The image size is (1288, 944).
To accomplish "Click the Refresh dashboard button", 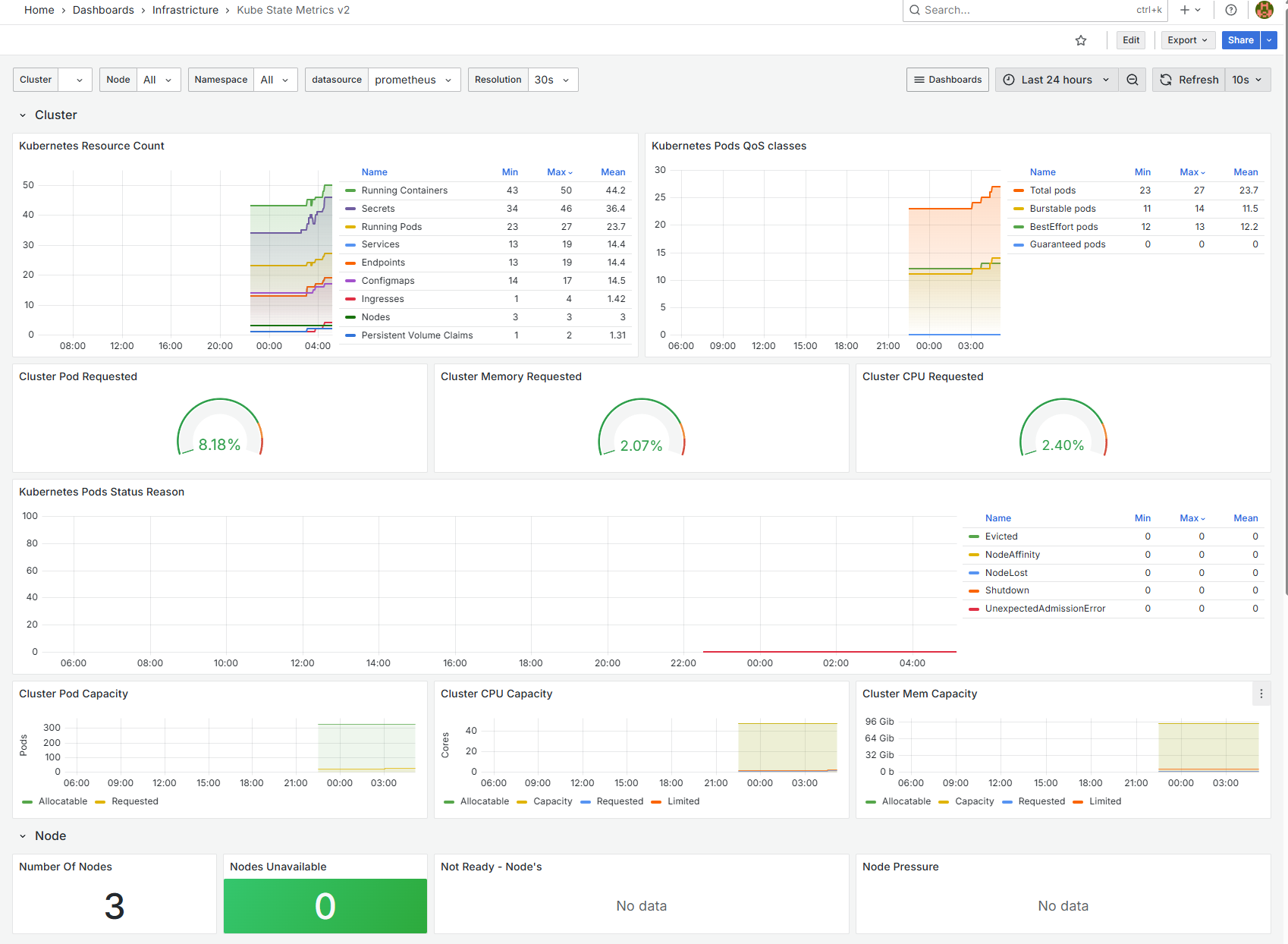I will 1189,80.
